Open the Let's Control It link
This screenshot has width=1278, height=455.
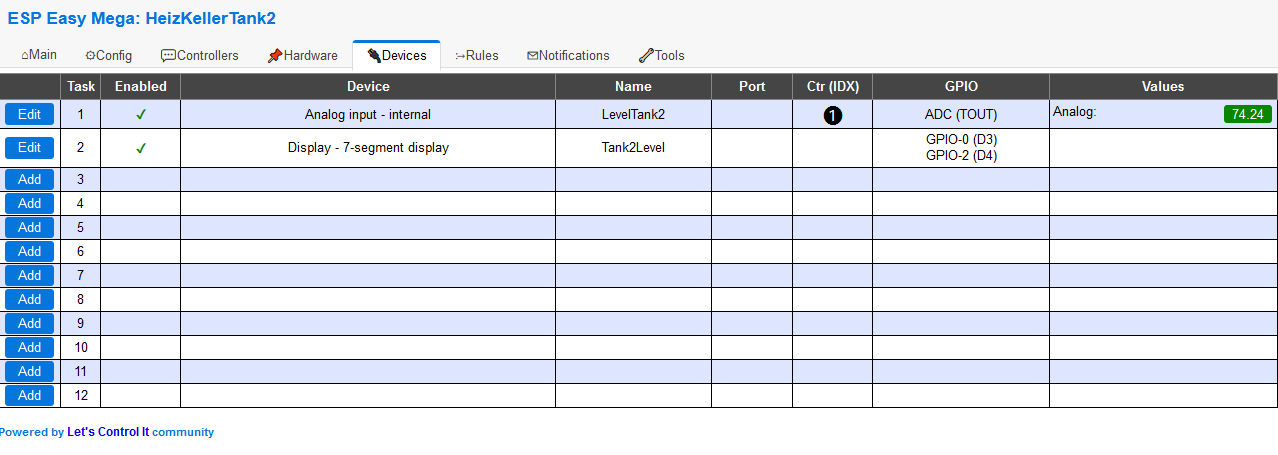(108, 432)
